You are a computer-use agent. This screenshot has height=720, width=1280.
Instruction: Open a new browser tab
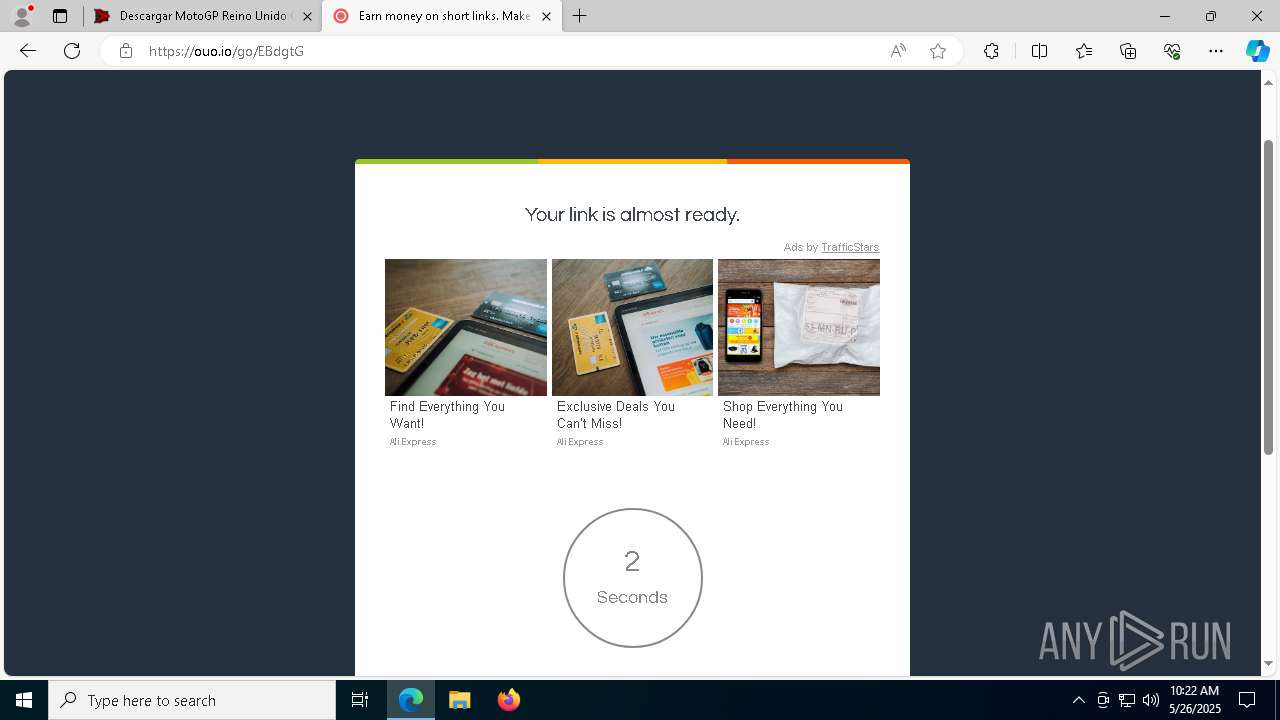click(x=579, y=16)
